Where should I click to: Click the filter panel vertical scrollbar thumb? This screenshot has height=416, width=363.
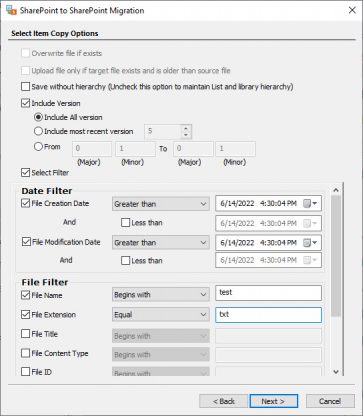(336, 256)
